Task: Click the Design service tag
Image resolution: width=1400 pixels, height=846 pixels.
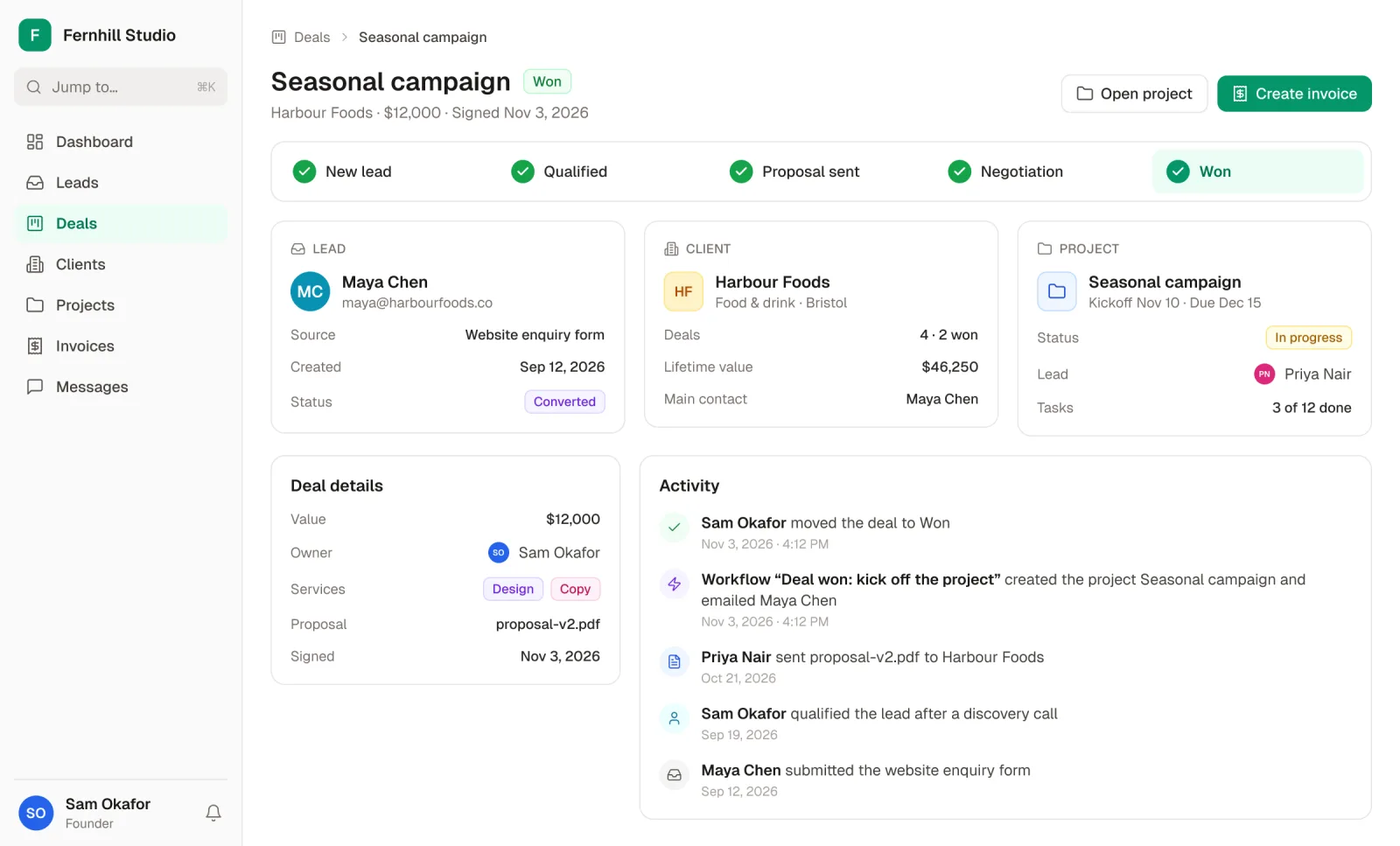Action: 513,589
